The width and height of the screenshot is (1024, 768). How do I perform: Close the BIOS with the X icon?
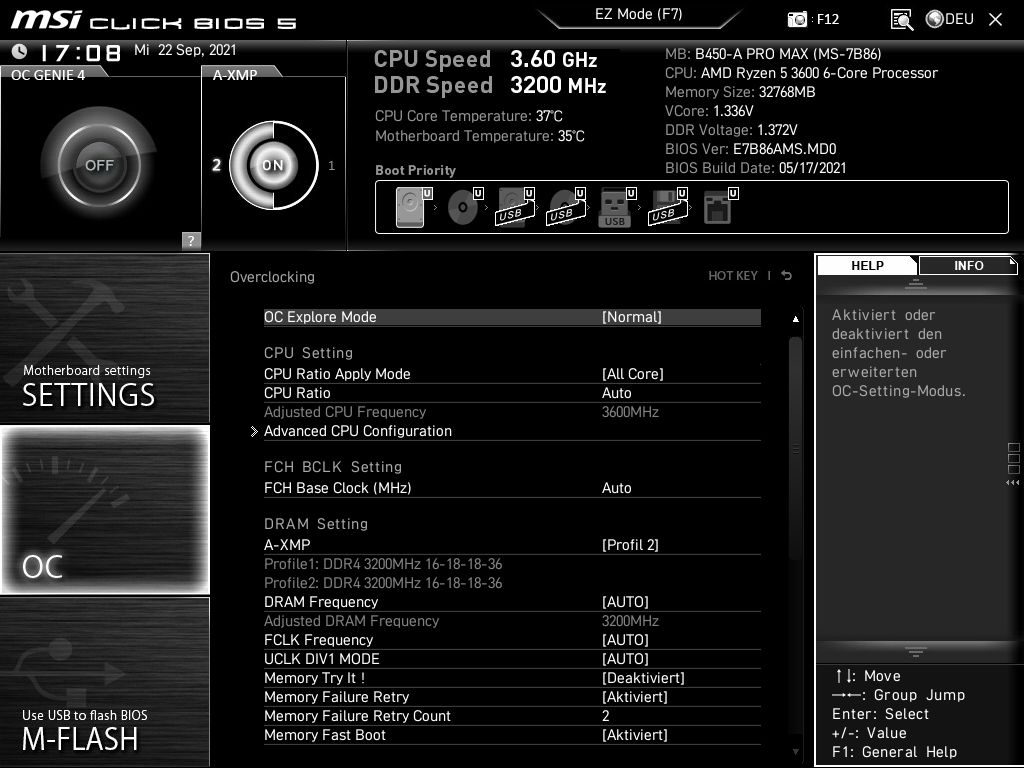(995, 20)
